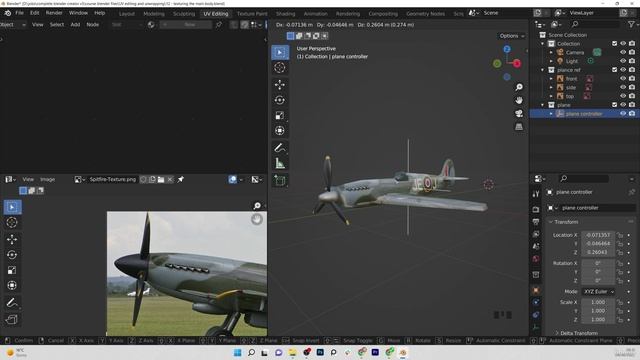The height and width of the screenshot is (360, 640).
Task: Hide the Camera object via eye icon
Action: (623, 52)
